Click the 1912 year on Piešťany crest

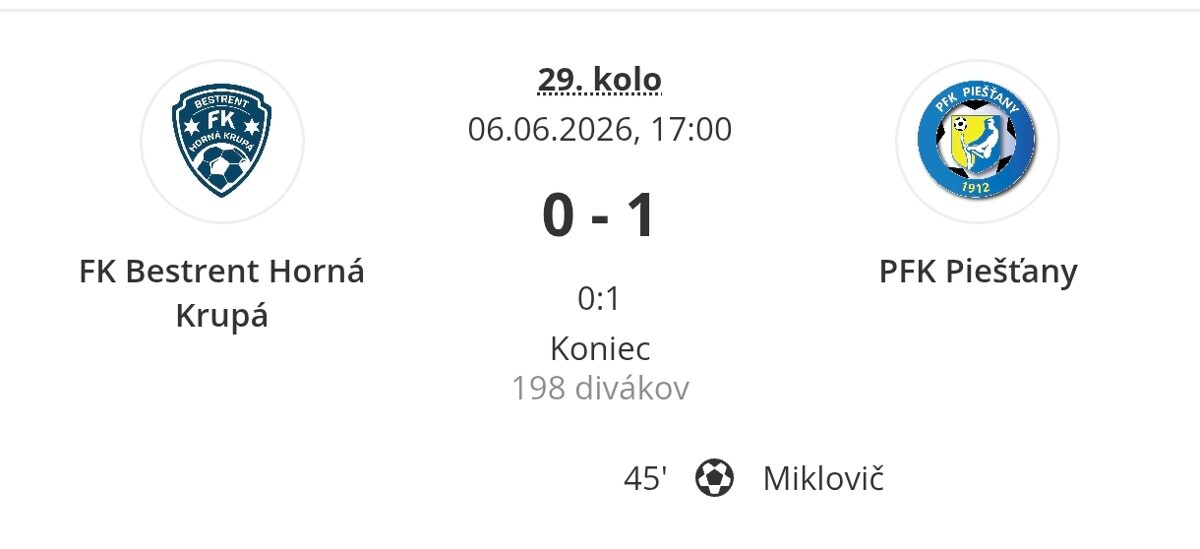point(976,186)
